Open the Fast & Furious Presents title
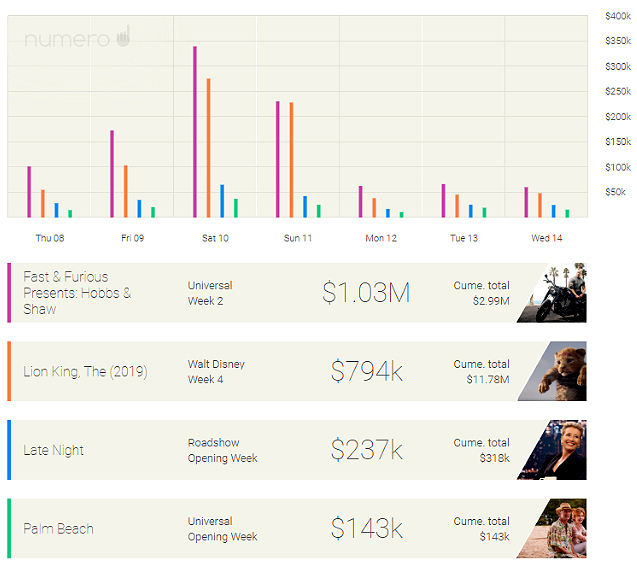The width and height of the screenshot is (637, 567). coord(77,293)
